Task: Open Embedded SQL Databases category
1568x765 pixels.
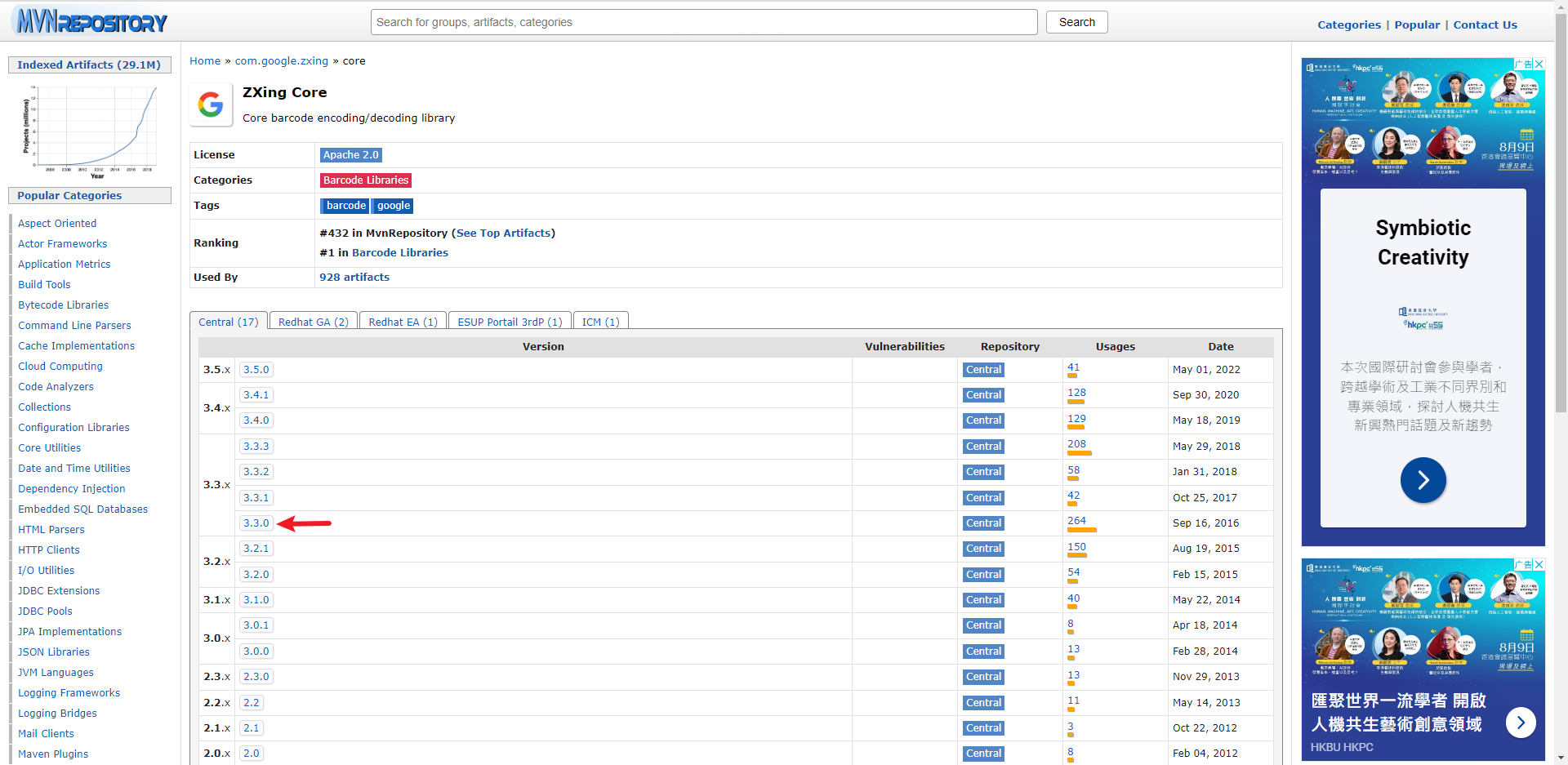Action: point(83,509)
